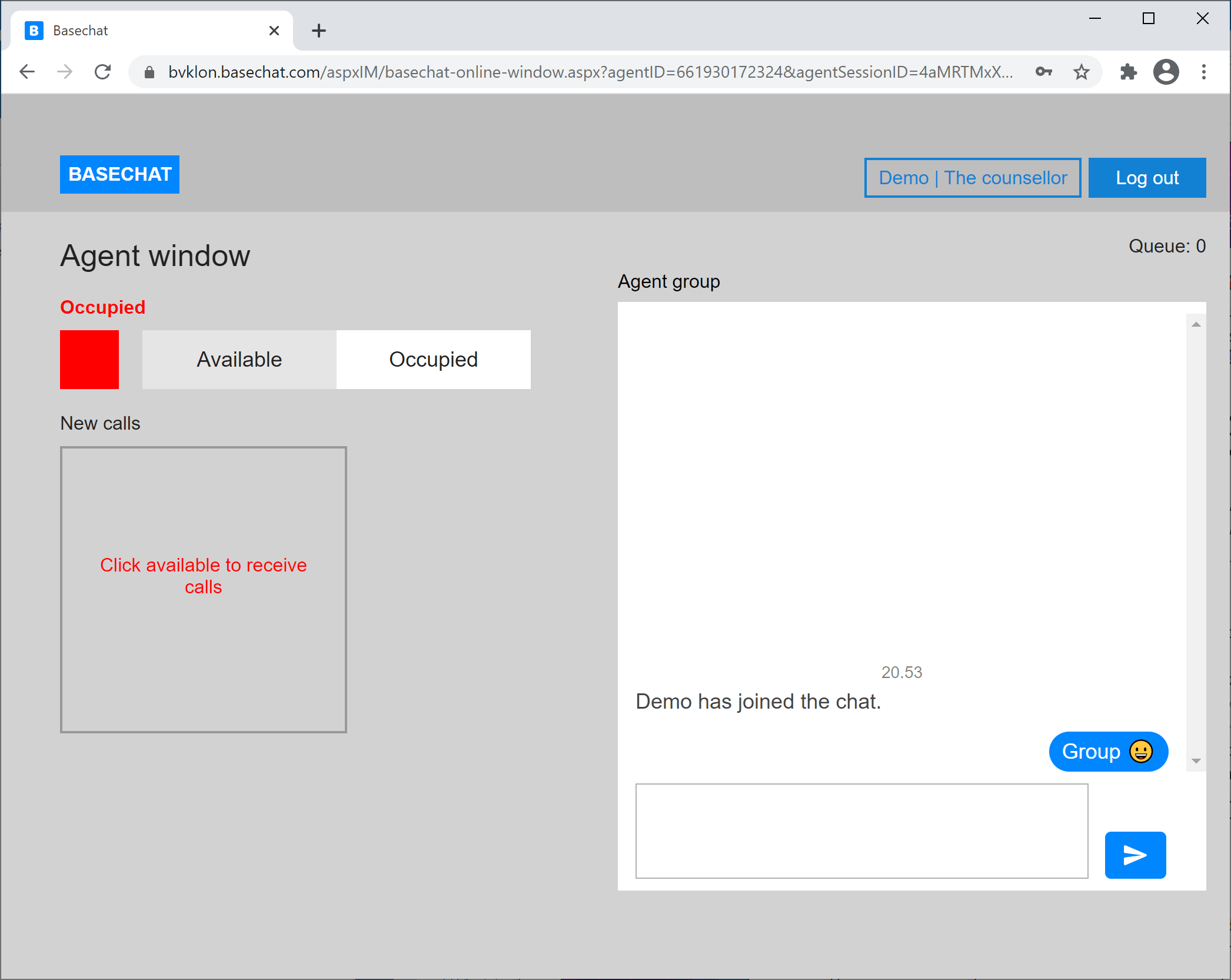Send the message with arrow icon

(1134, 855)
